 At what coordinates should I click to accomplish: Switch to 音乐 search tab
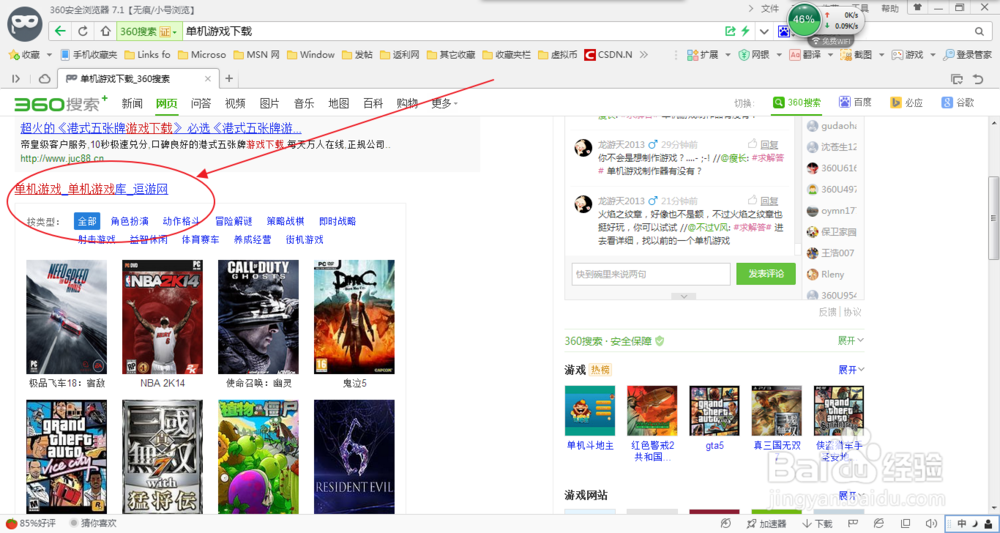point(304,103)
